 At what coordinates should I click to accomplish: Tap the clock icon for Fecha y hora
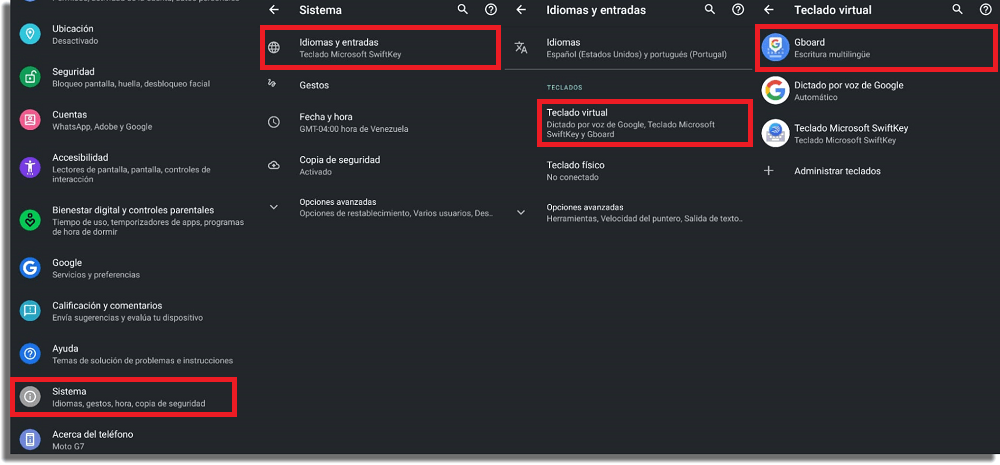(x=274, y=122)
